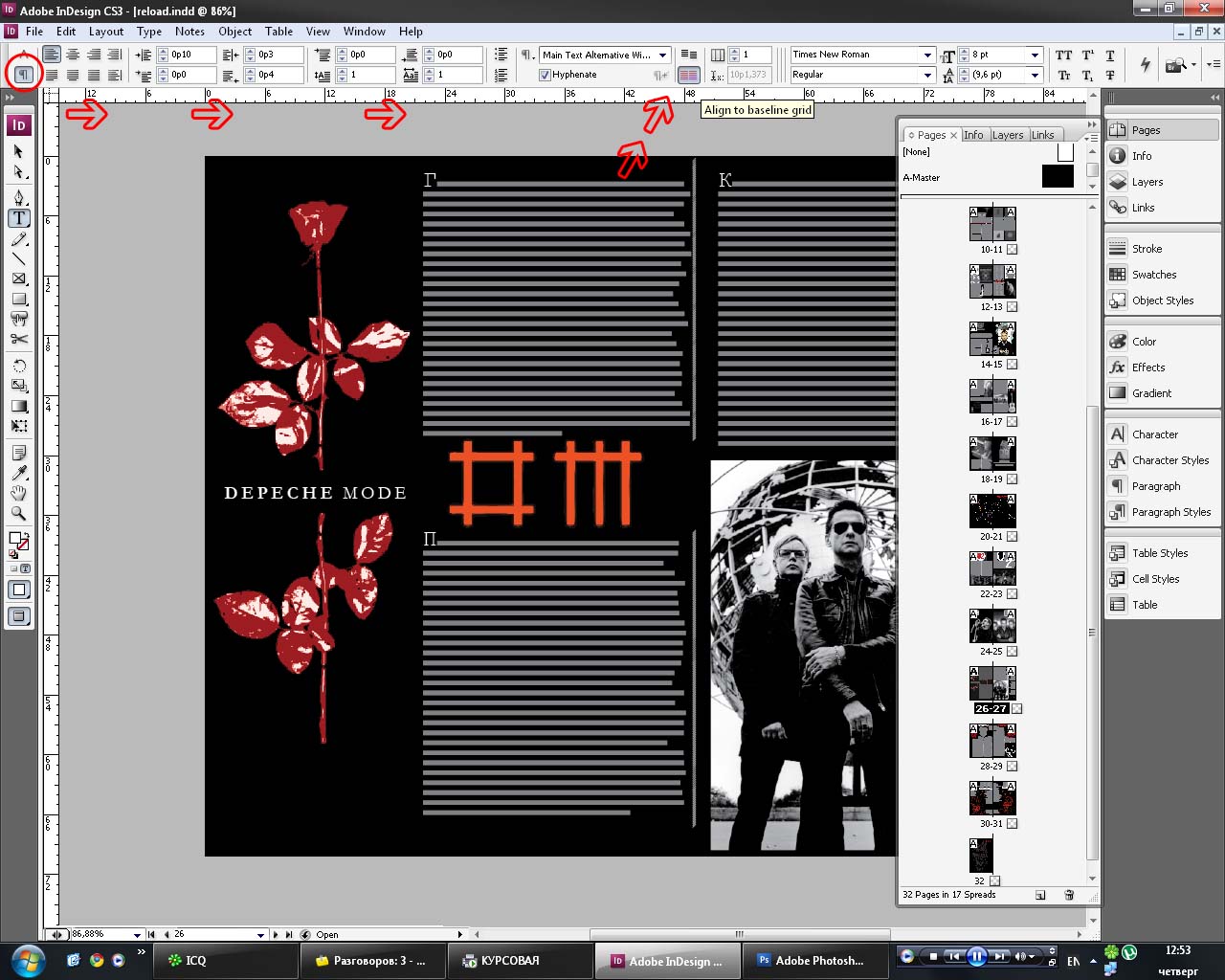Viewport: 1225px width, 980px height.
Task: Activate the Type tool
Action: pyautogui.click(x=18, y=218)
